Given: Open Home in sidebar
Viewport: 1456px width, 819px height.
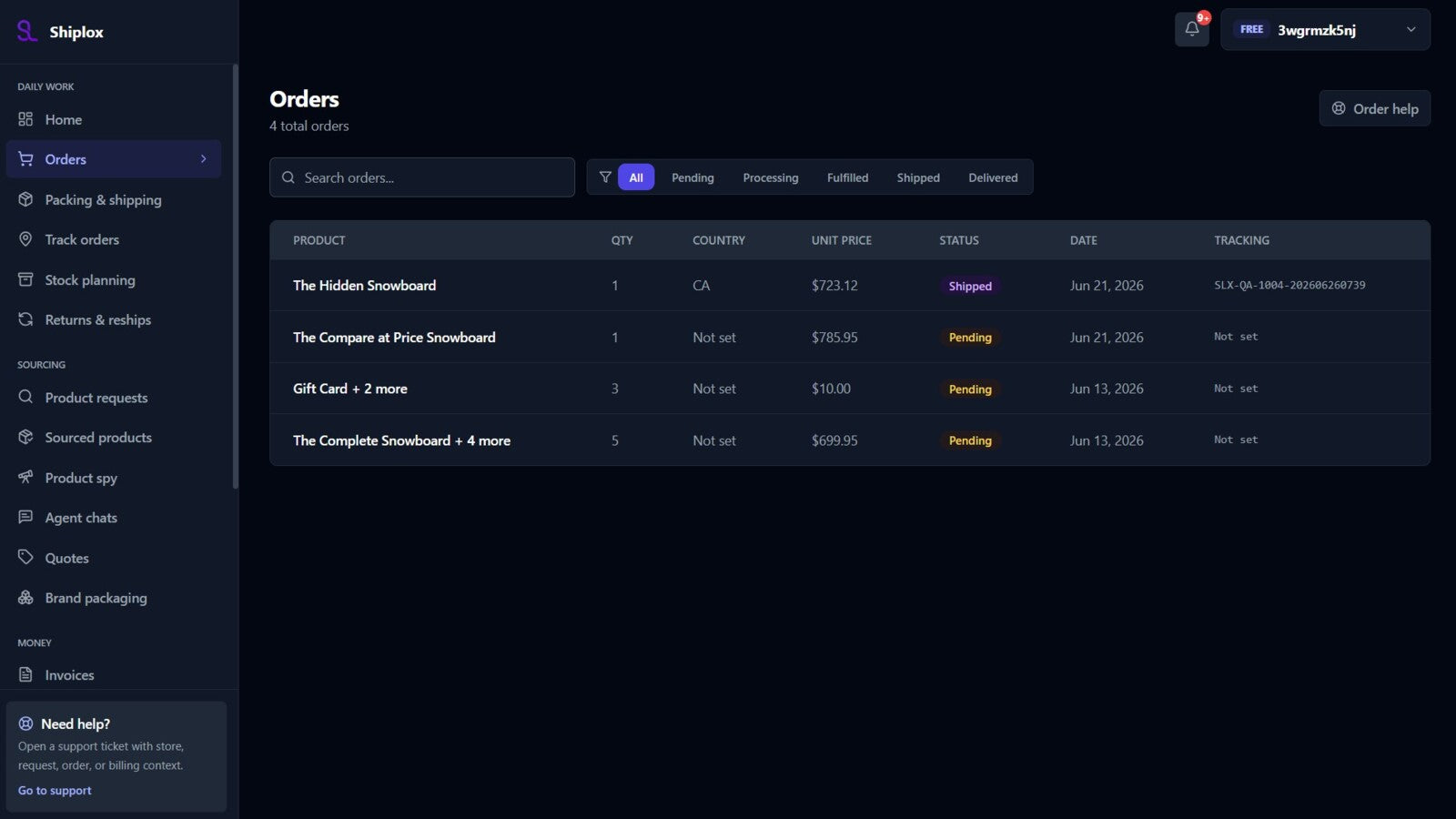Looking at the screenshot, I should [114, 119].
